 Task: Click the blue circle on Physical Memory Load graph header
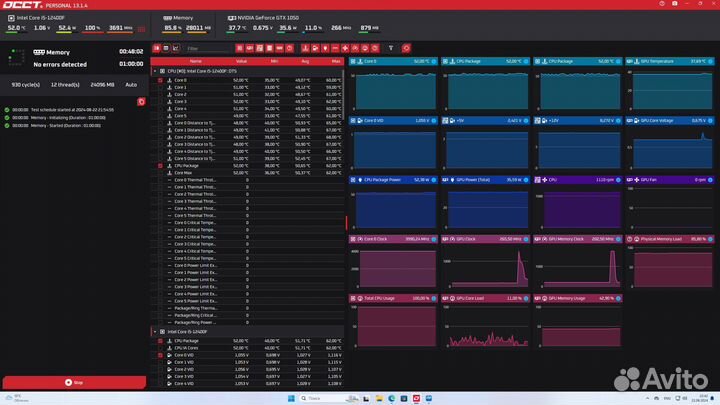coord(710,239)
